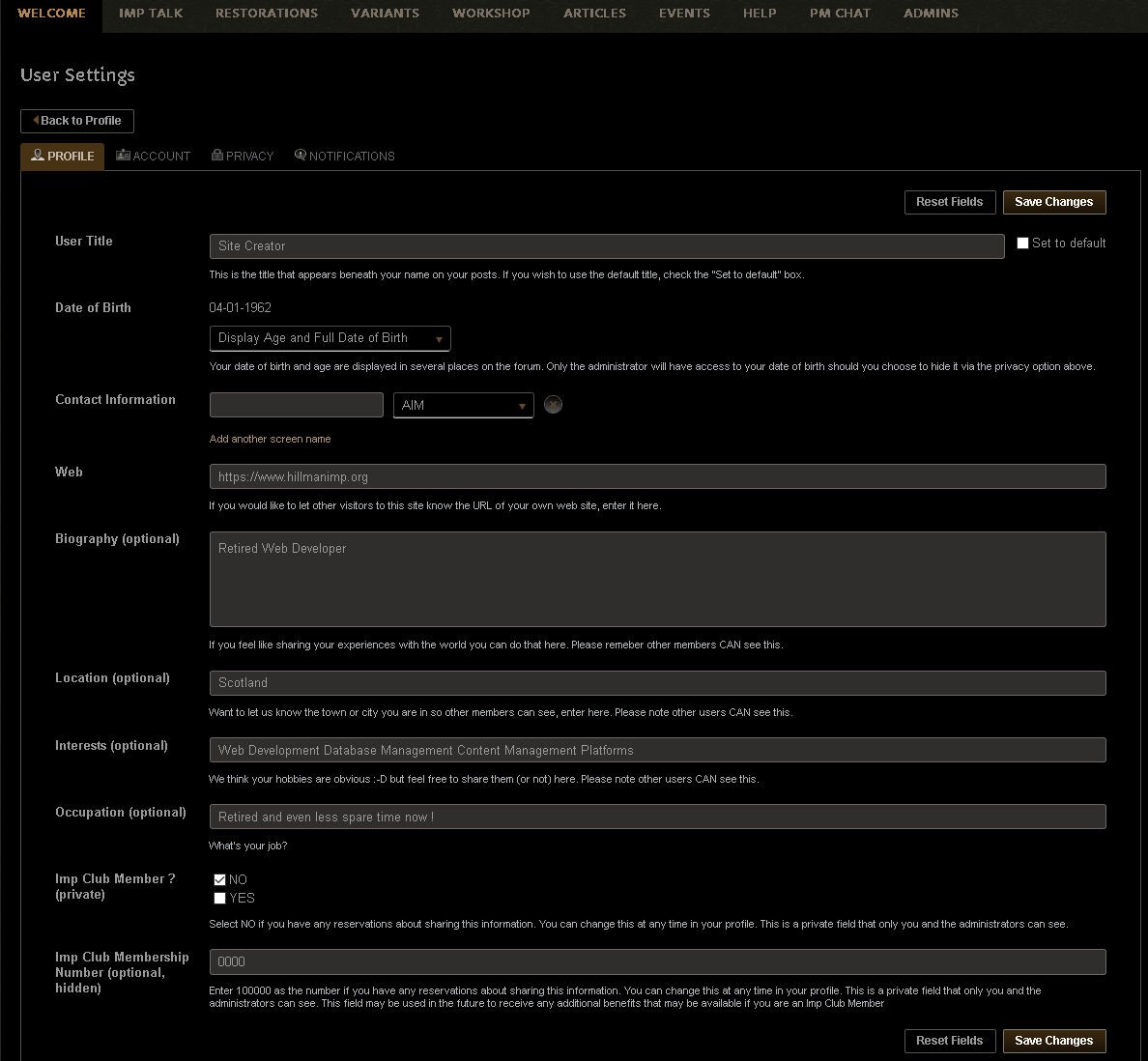Open the Workshop menu item

491,14
